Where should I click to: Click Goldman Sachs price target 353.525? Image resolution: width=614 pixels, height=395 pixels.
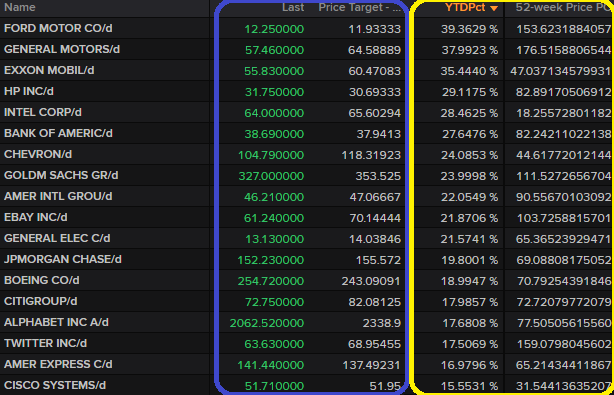pyautogui.click(x=378, y=176)
